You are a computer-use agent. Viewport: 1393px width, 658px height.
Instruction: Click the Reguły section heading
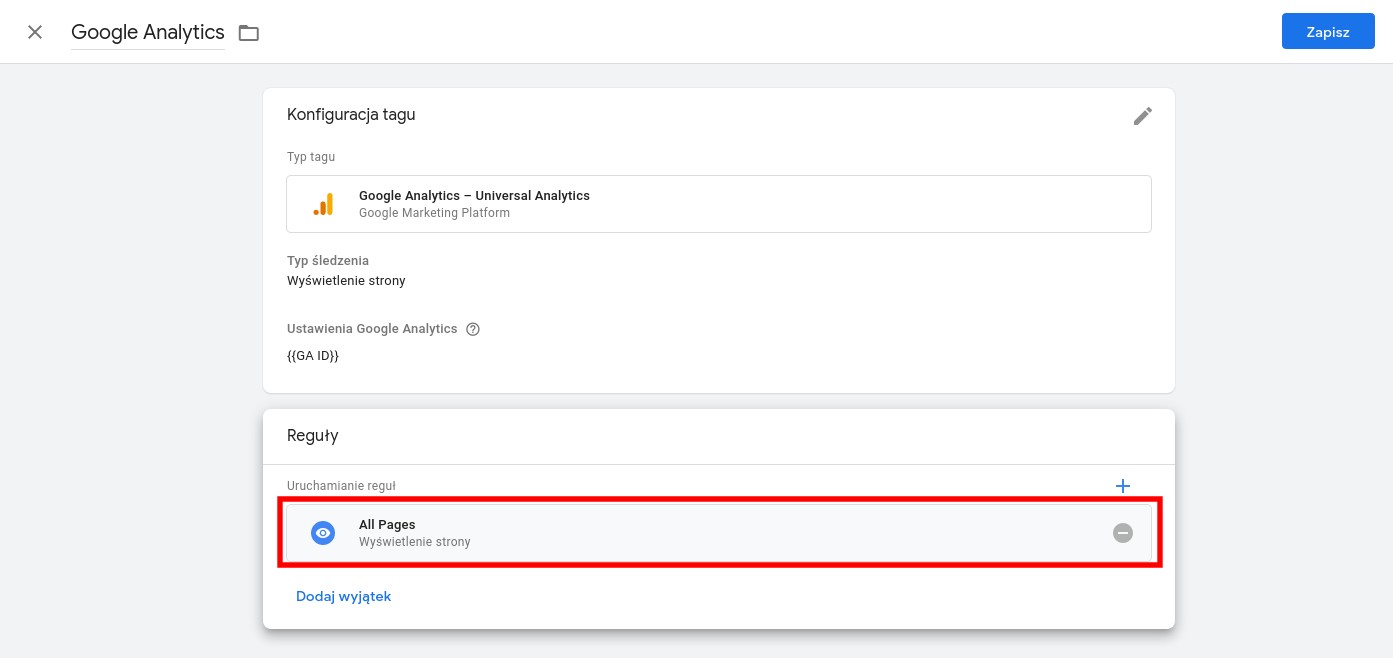[313, 436]
